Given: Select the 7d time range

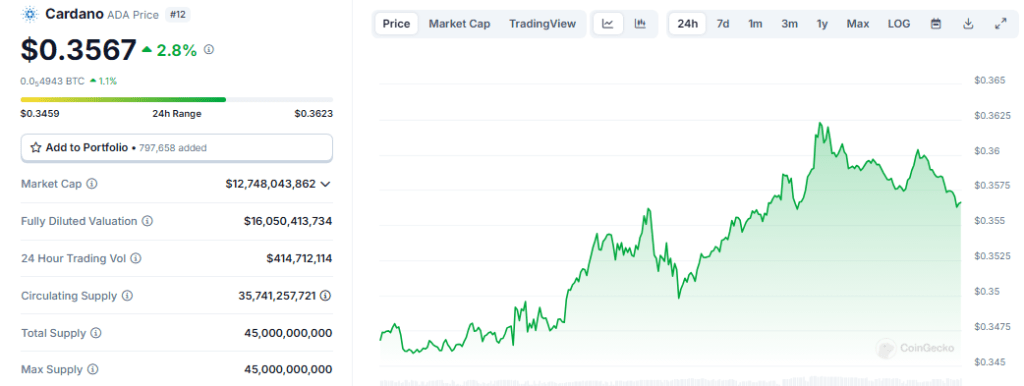Looking at the screenshot, I should click(x=723, y=24).
